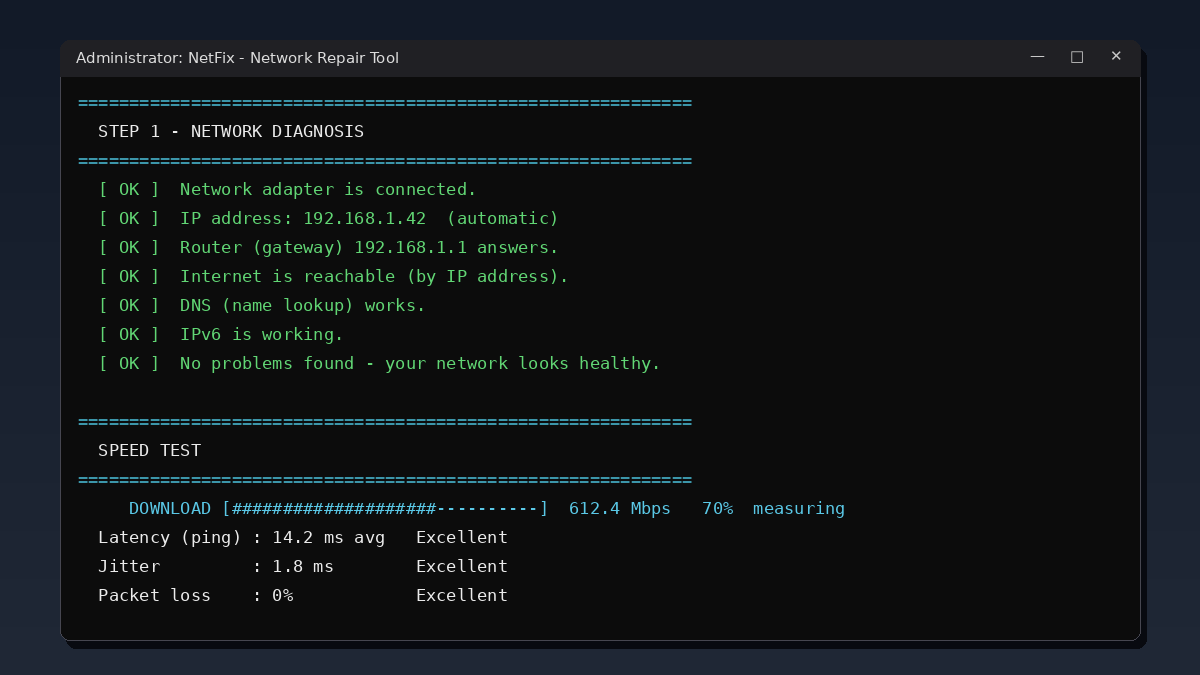Click the 'Excellent' rating for Packet loss
Screen dimensions: 1200x675
(x=462, y=596)
